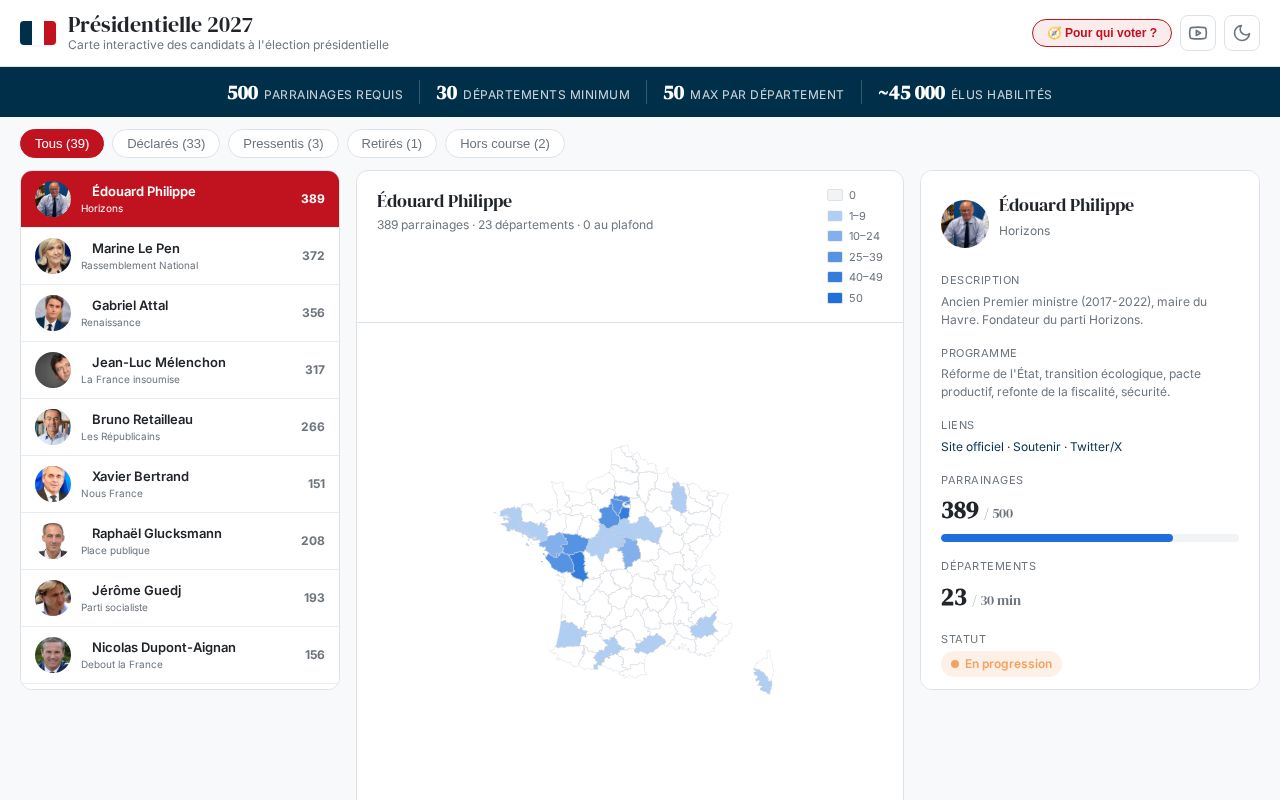Viewport: 1280px width, 800px height.
Task: Click "Horizons" under the detail panel name
Action: pyautogui.click(x=1024, y=231)
